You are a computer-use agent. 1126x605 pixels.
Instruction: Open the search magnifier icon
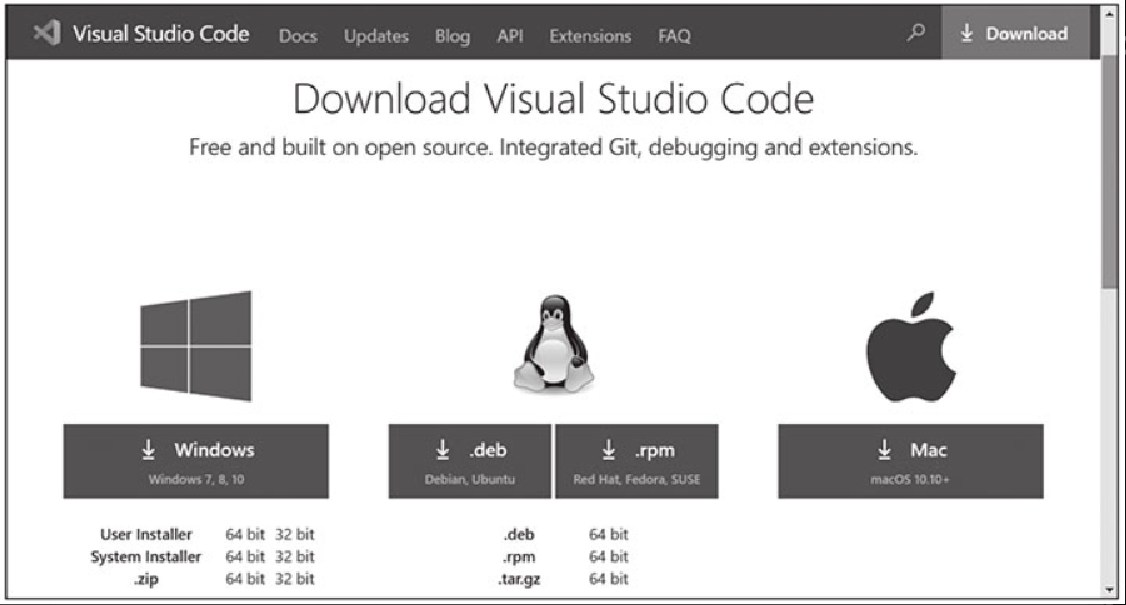tap(916, 33)
